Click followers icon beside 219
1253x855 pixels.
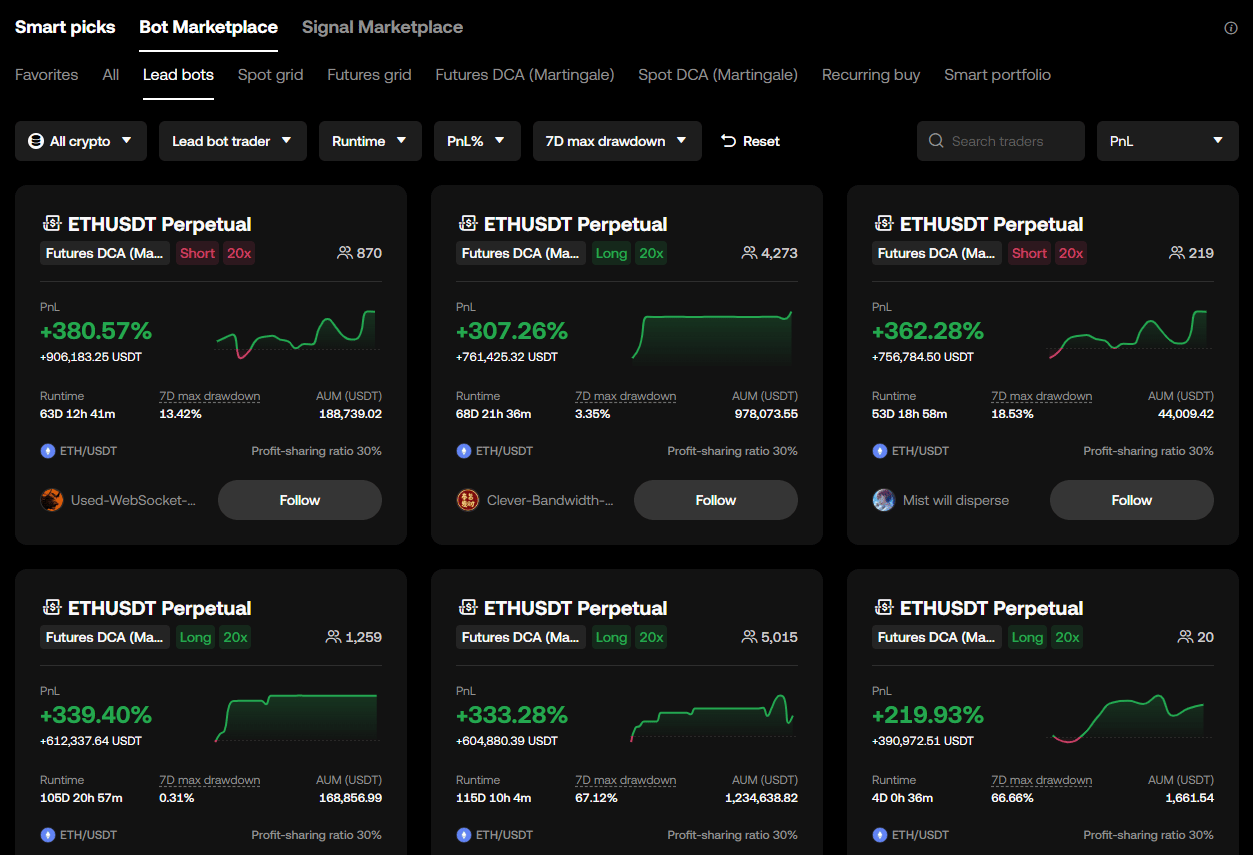[x=1177, y=253]
